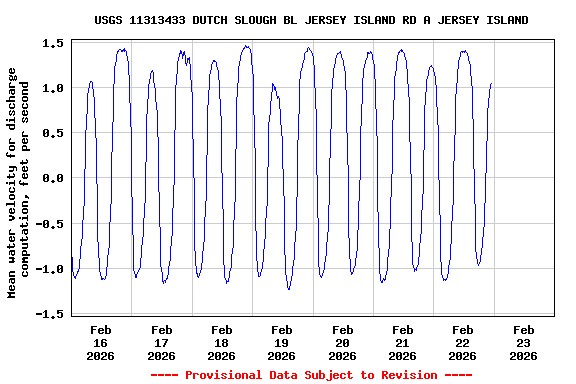
Task: Click the y-axis value -0.5
Action: click(49, 224)
